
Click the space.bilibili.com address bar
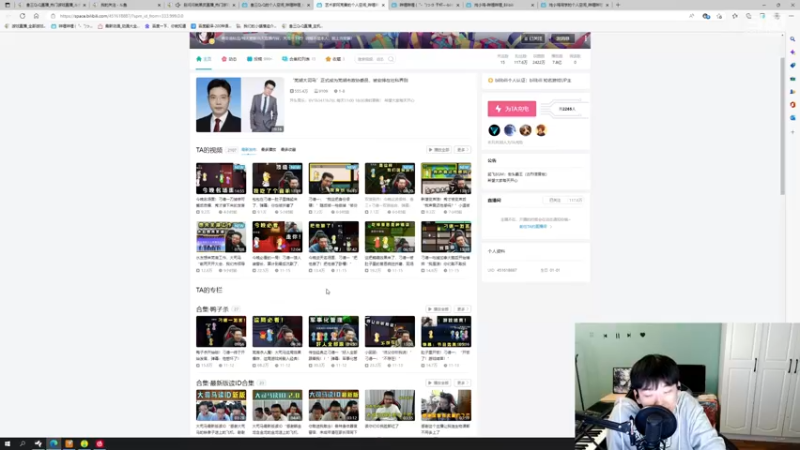(x=367, y=16)
